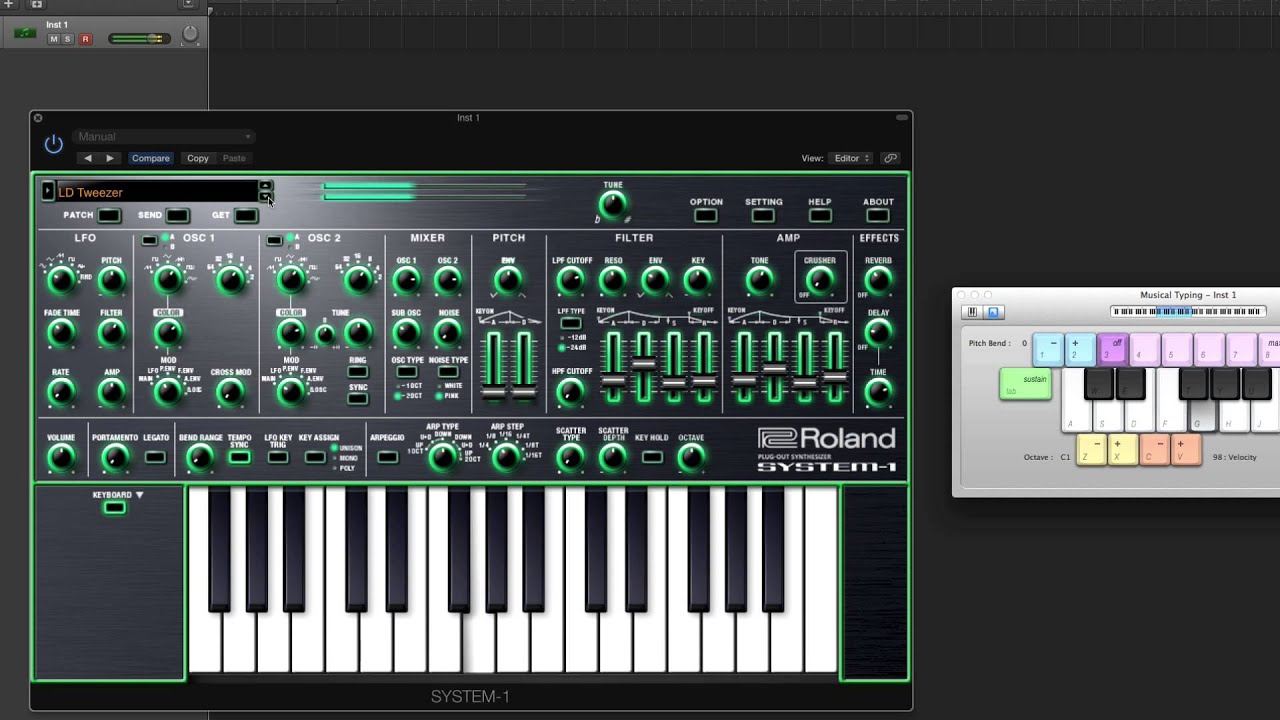Open the Manual preset dropdown
Image resolution: width=1280 pixels, height=720 pixels.
point(164,137)
